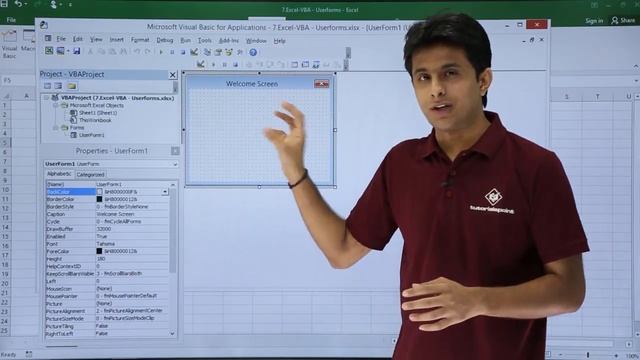Viewport: 640px width, 360px height.
Task: Open Object Browser icon in toolbar
Action: (229, 52)
